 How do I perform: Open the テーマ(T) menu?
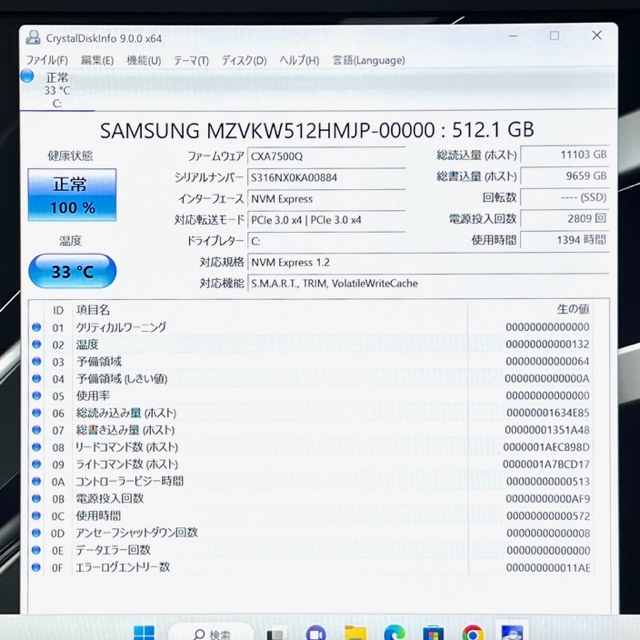191,60
